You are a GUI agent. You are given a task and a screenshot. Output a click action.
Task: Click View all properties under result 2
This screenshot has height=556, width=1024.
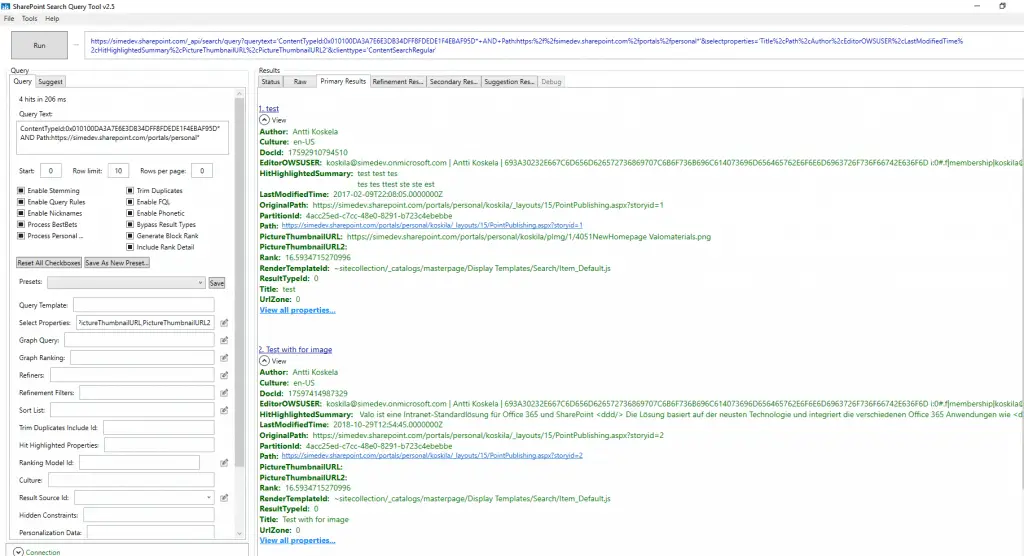tap(297, 540)
